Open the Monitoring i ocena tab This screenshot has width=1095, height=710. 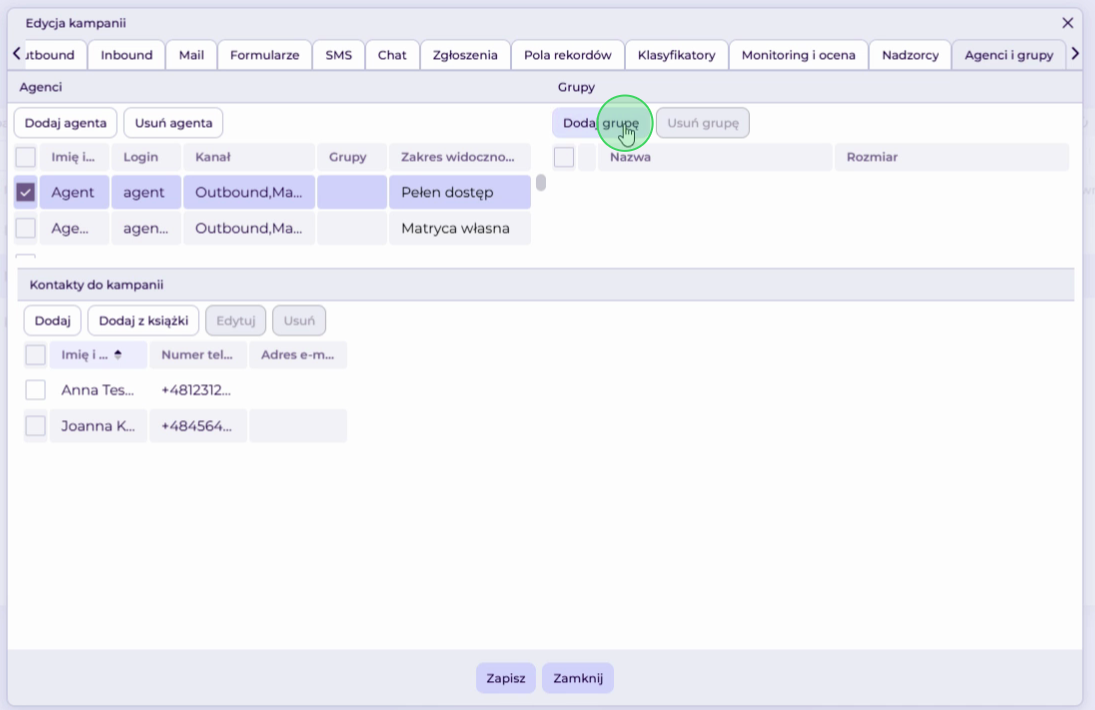(798, 55)
